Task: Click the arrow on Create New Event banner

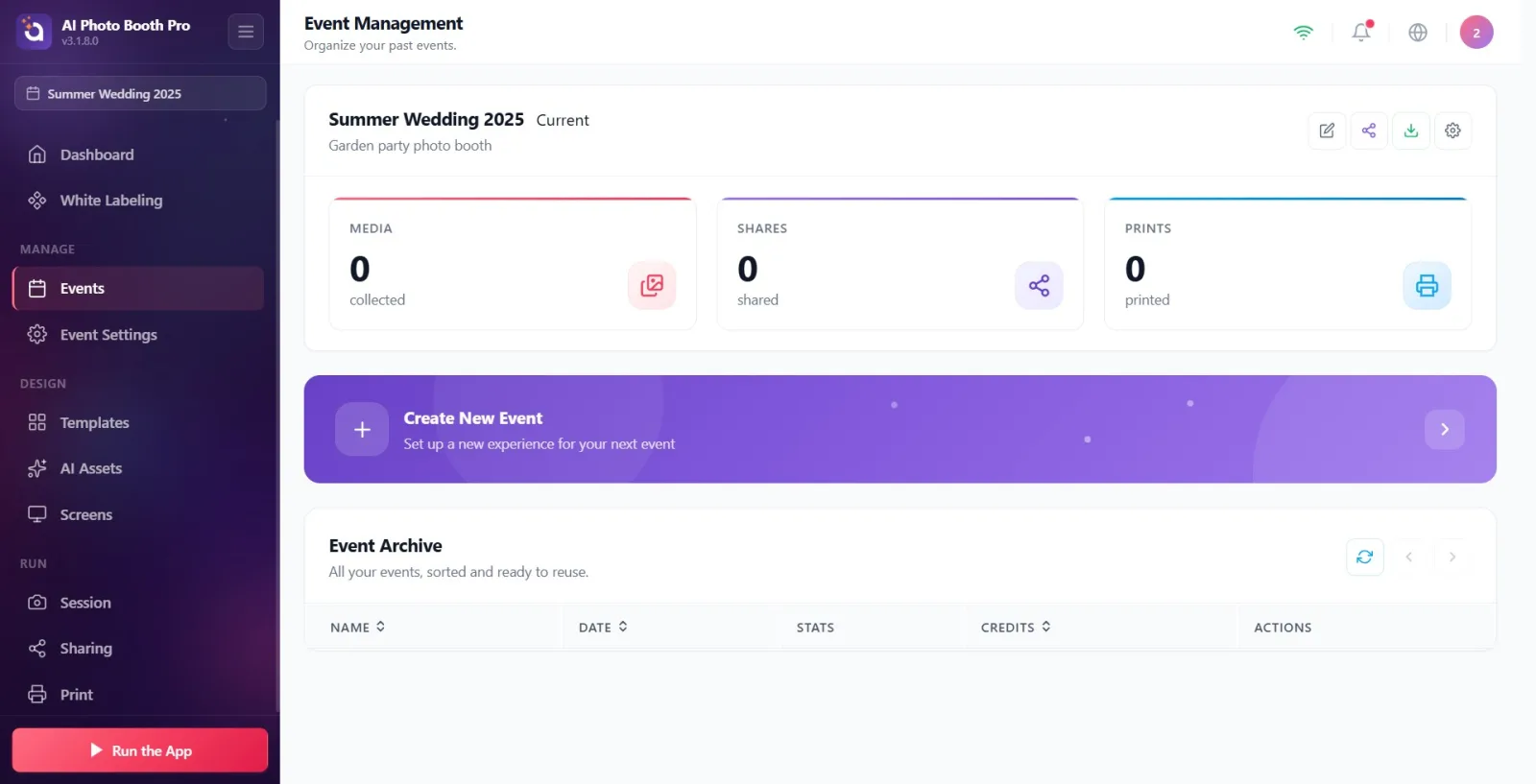Action: [1445, 429]
